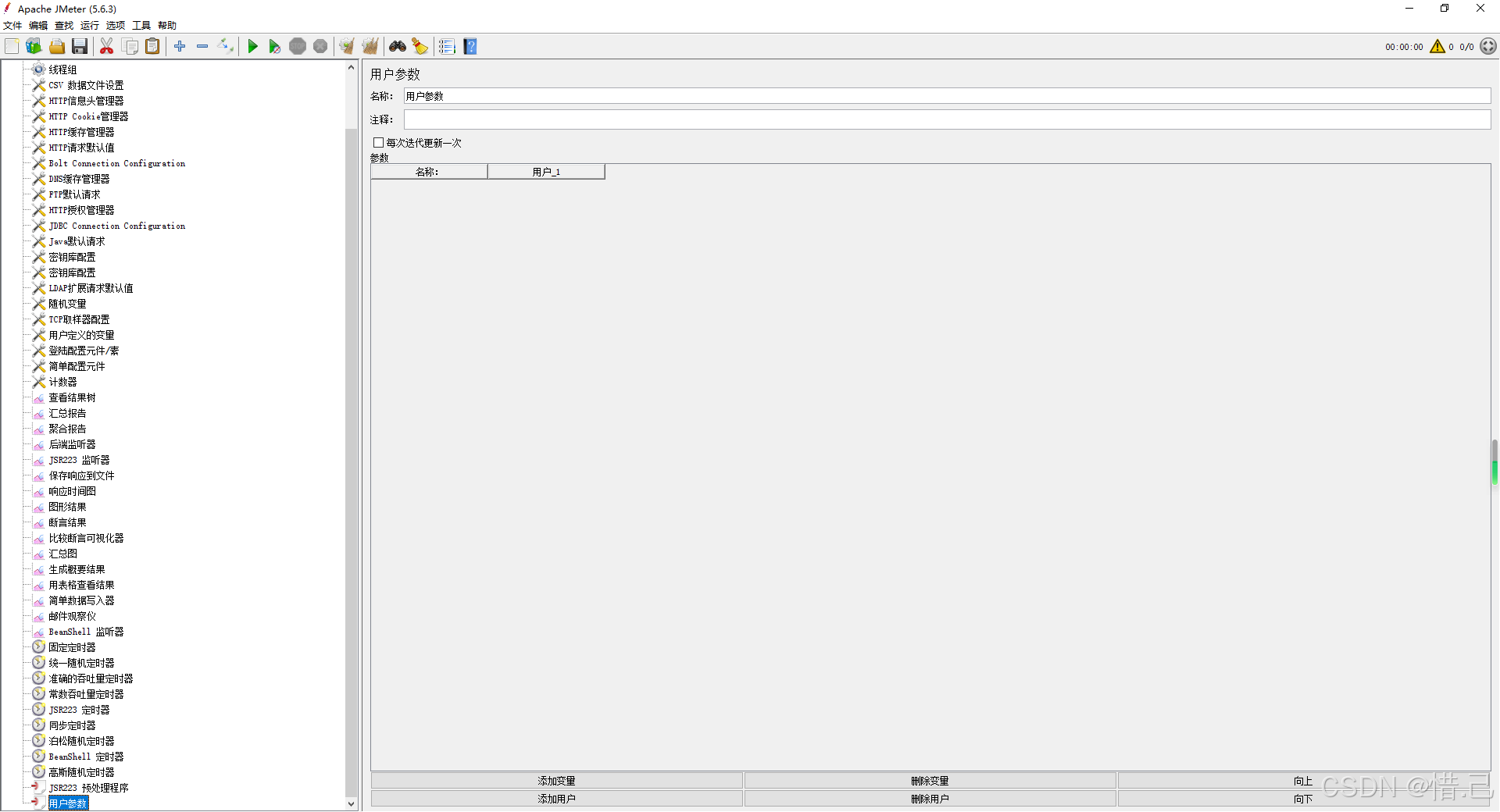Select 响应时间图 listener node

click(x=72, y=491)
